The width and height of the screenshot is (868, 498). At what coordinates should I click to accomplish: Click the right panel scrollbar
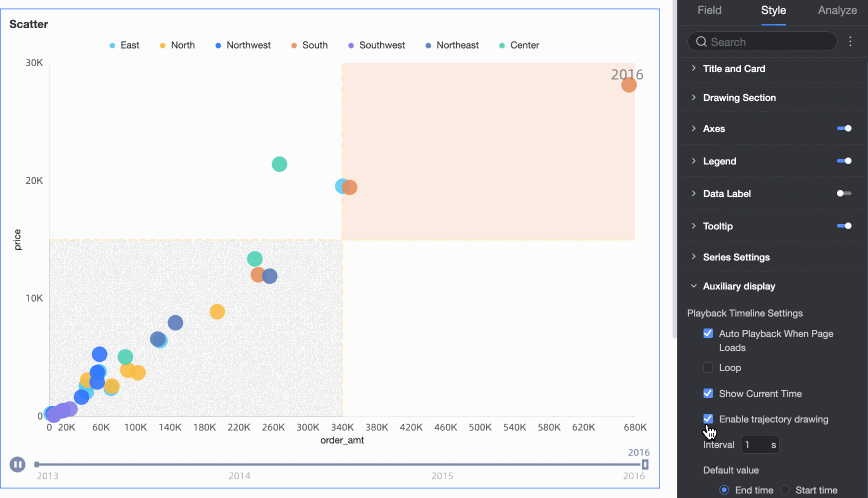pos(674,169)
